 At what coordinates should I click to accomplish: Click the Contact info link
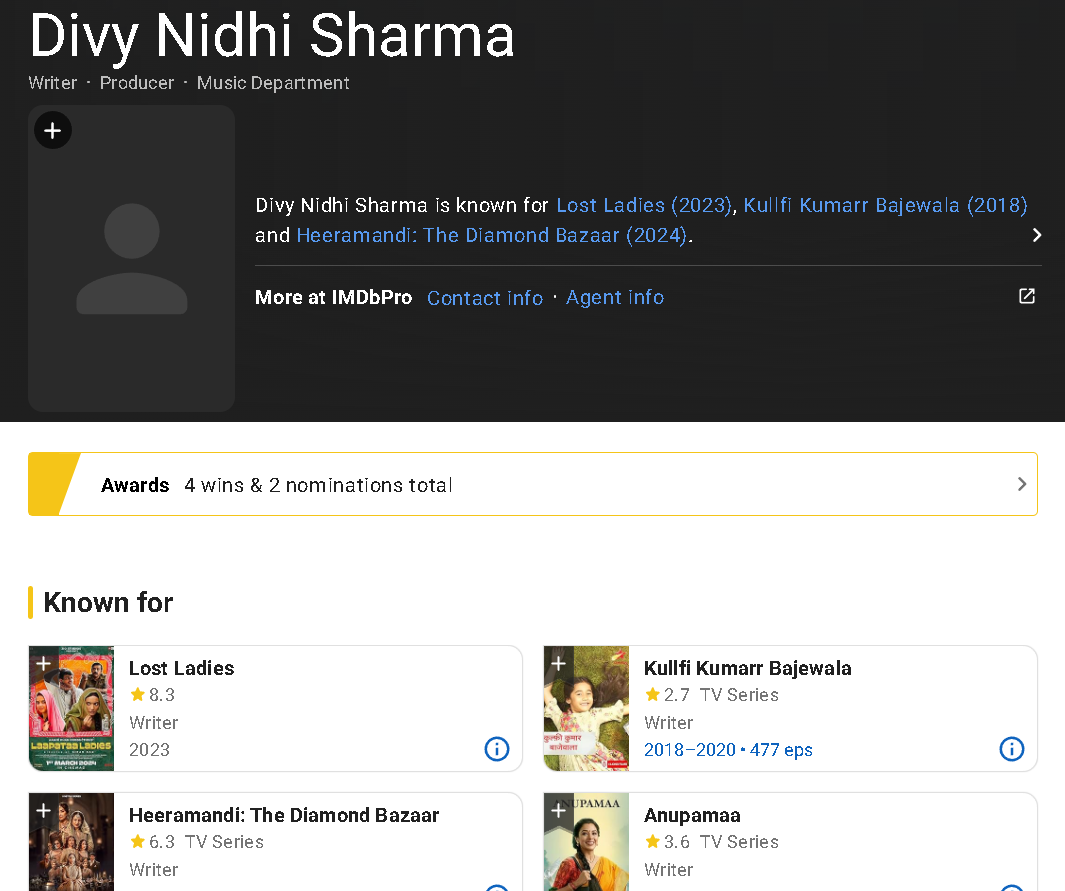485,298
